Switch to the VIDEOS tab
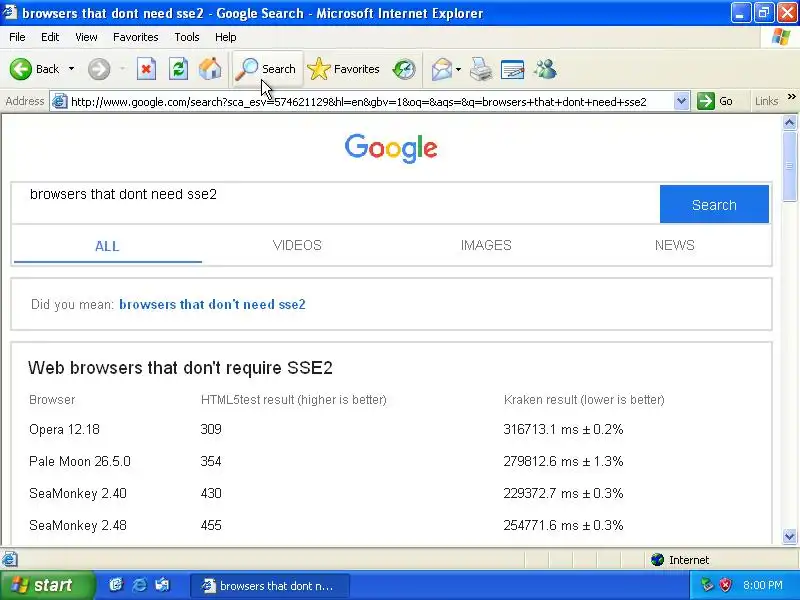 point(297,245)
